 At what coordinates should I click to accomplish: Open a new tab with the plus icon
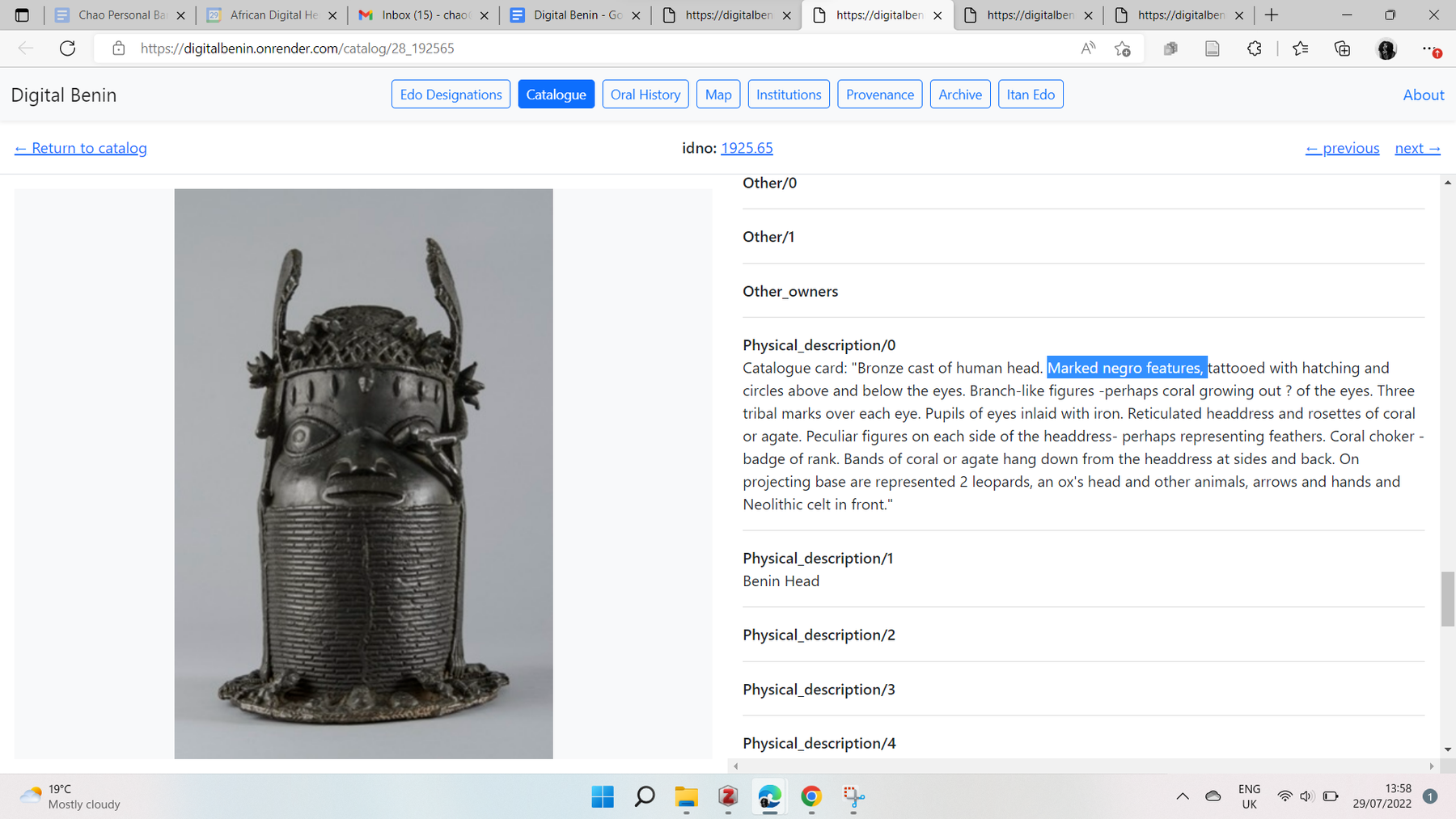1272,15
